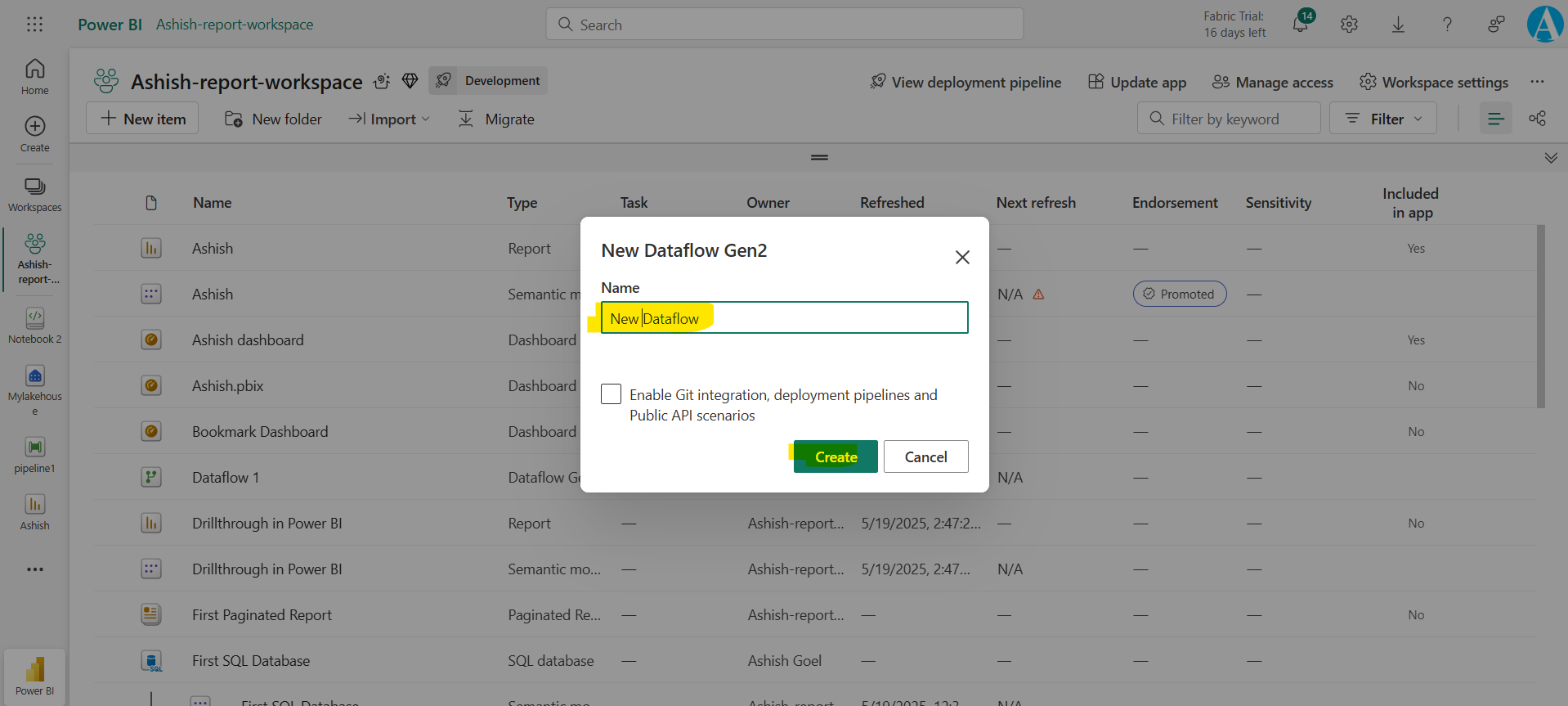This screenshot has height=706, width=1568.
Task: Switch to list view toggle
Action: click(1495, 119)
